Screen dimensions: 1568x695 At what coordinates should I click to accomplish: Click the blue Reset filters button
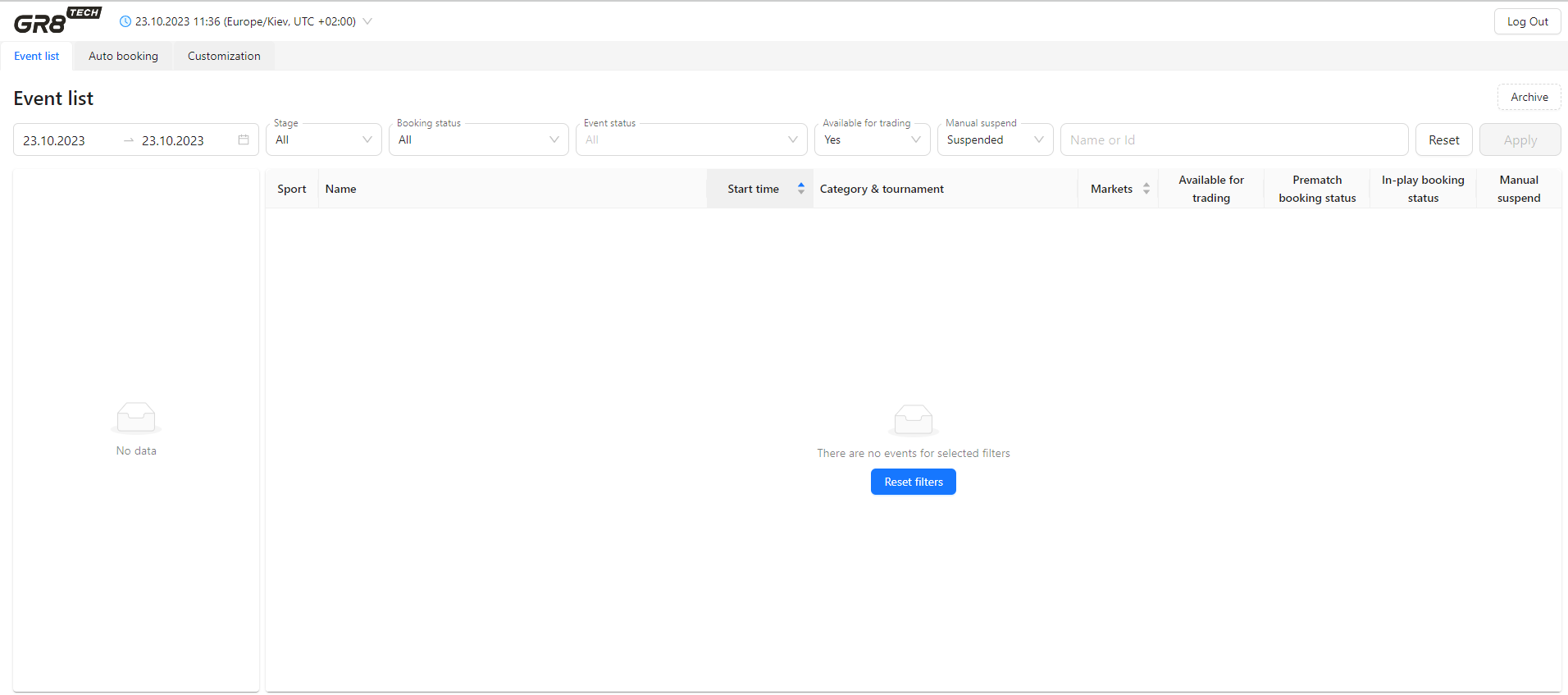[914, 482]
